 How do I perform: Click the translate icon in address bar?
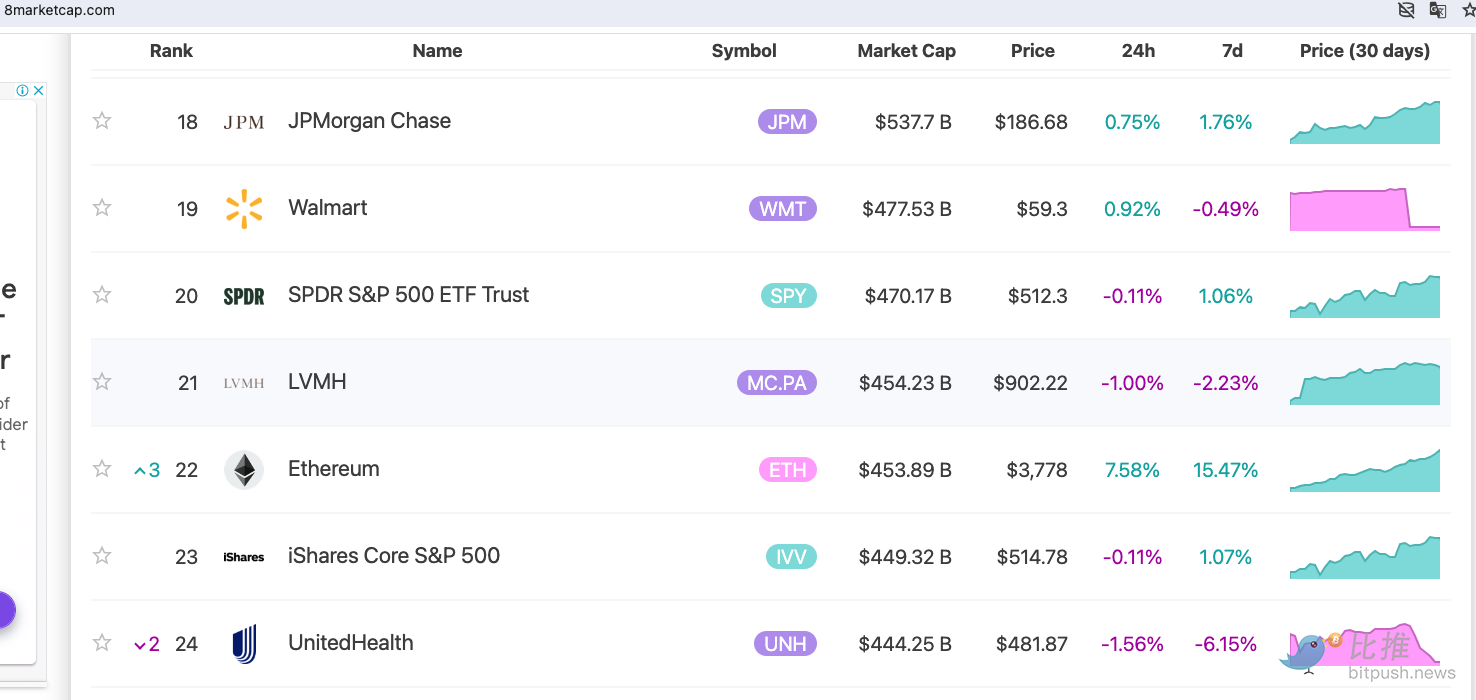click(1437, 10)
